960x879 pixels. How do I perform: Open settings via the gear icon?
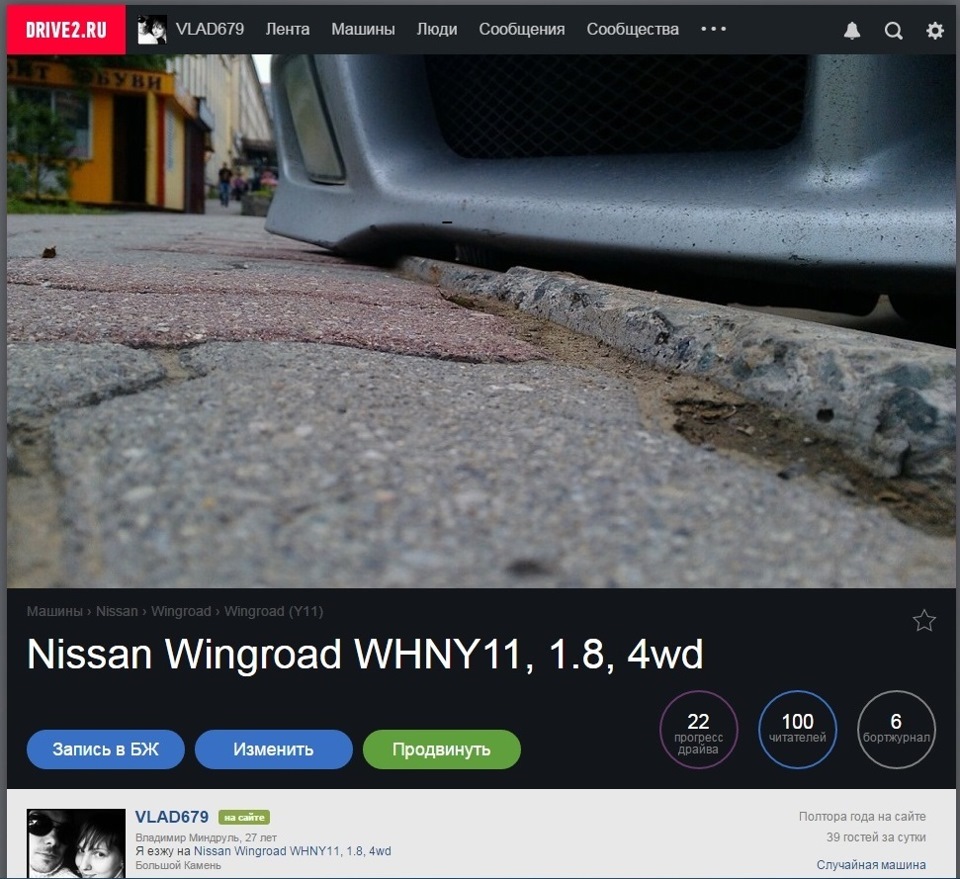click(x=934, y=30)
